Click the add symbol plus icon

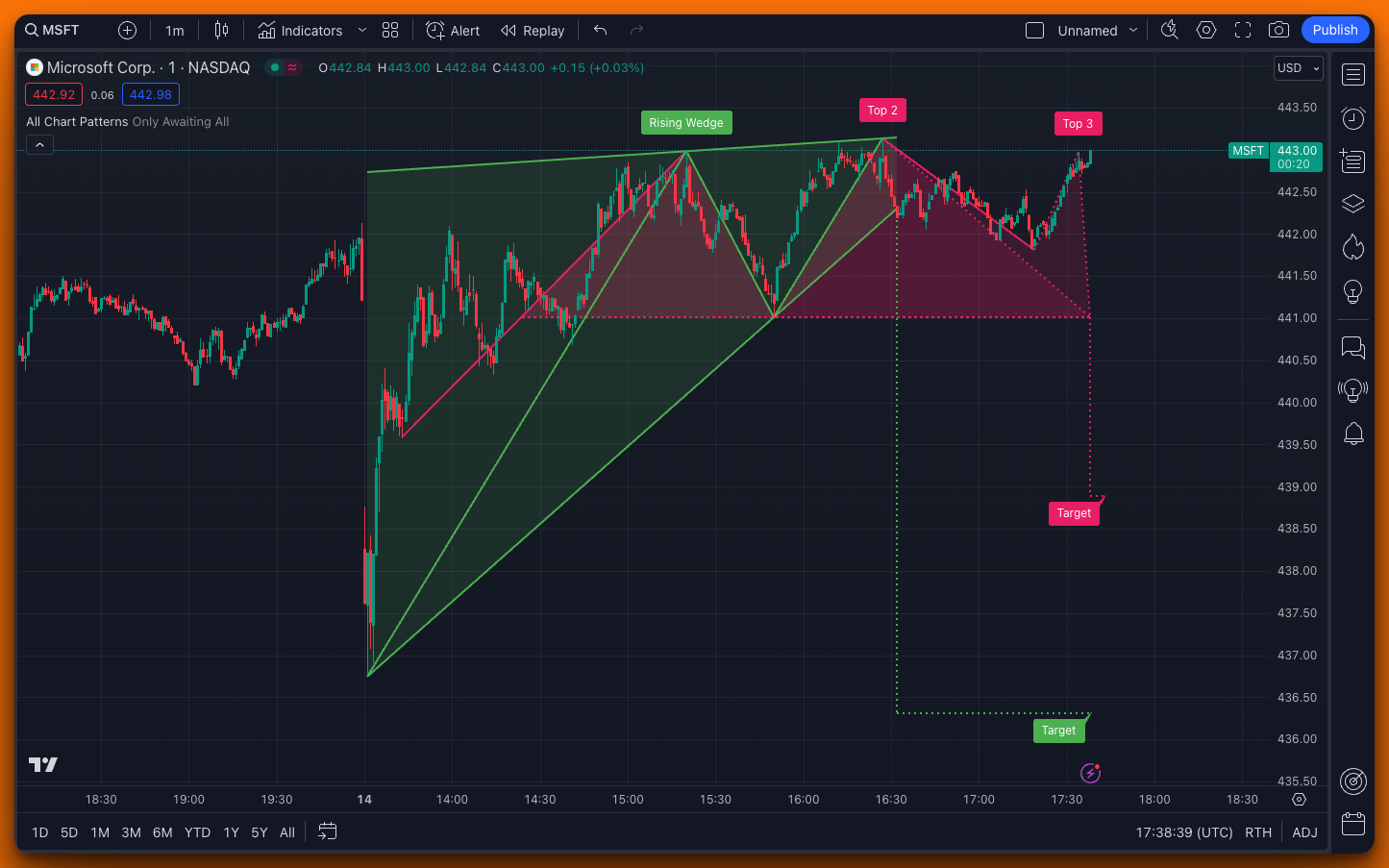click(x=127, y=30)
